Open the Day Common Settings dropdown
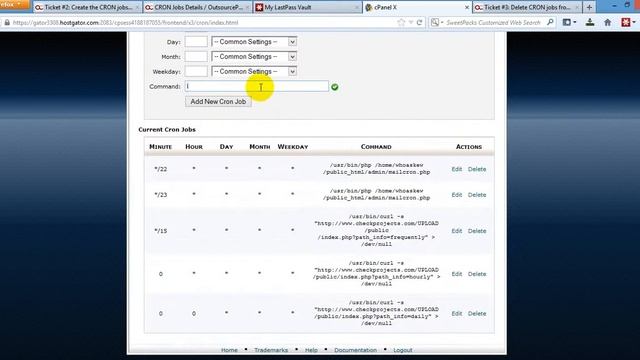Screen dimensions: 640x360 click(x=254, y=42)
